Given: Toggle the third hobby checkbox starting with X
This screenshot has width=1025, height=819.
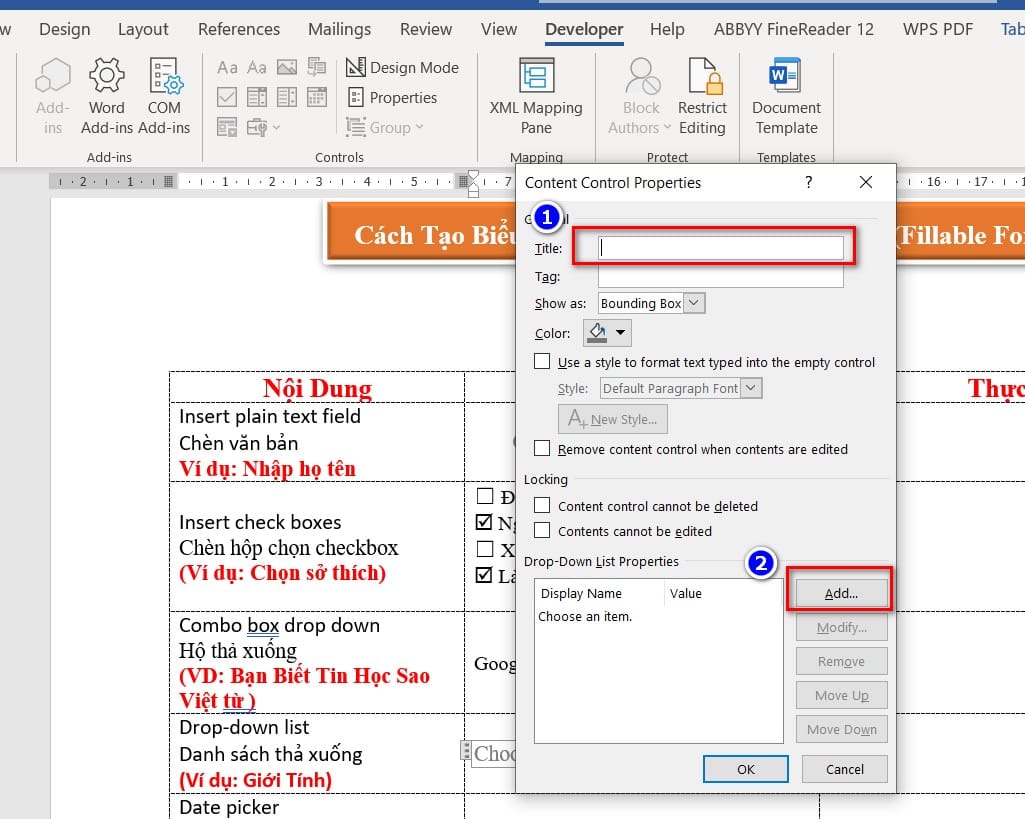Looking at the screenshot, I should pyautogui.click(x=485, y=548).
